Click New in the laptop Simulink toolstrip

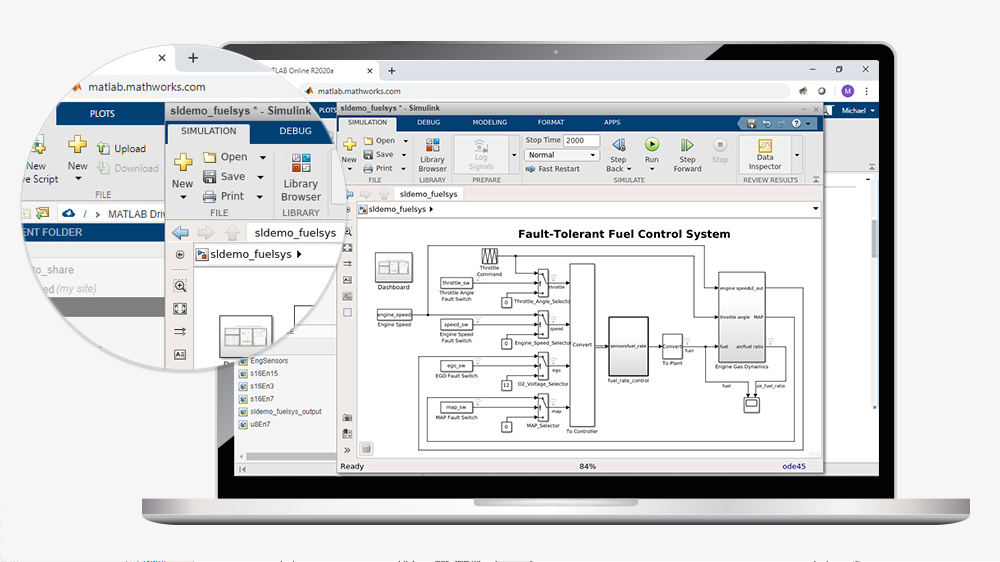(x=349, y=151)
